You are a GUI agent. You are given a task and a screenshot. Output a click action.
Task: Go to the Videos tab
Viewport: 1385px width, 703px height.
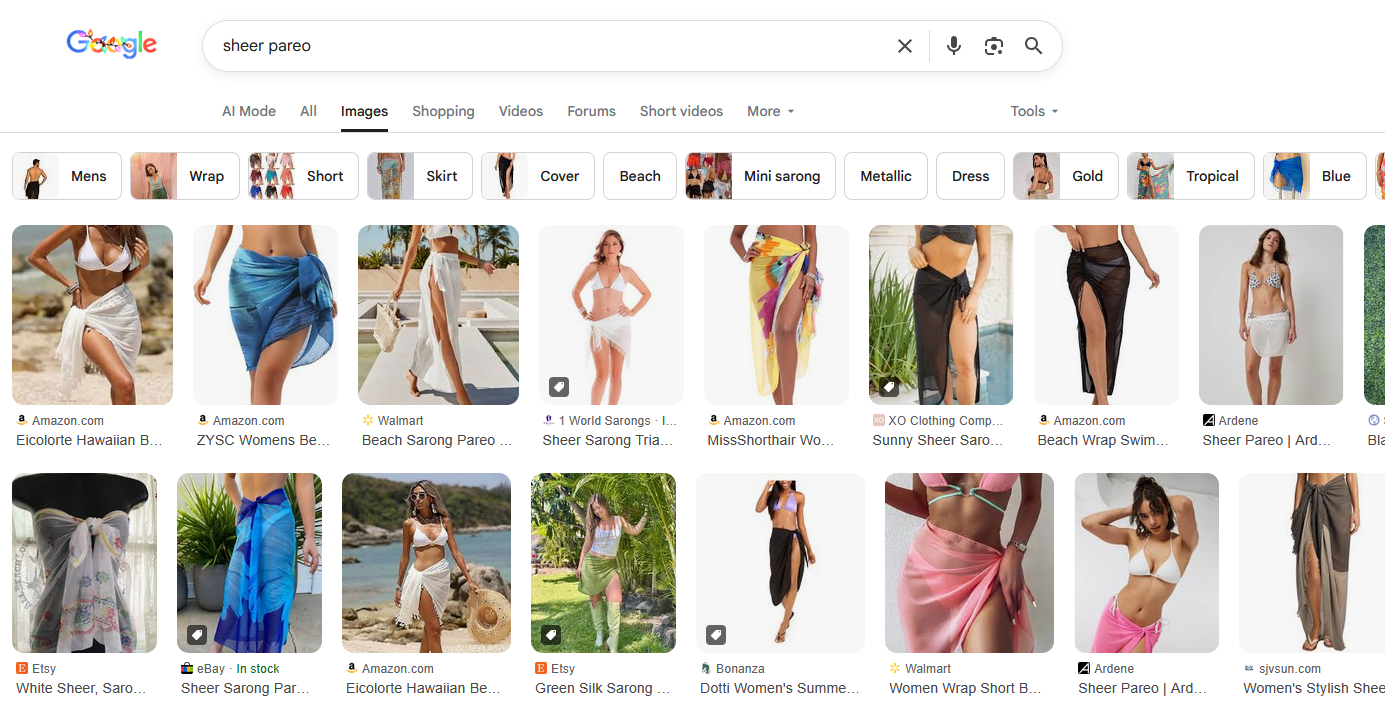click(x=521, y=111)
